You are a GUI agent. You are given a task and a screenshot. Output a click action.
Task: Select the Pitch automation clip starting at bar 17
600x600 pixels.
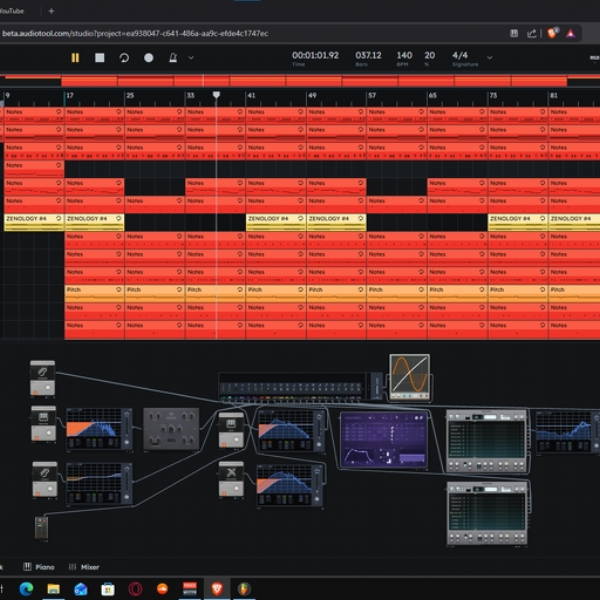(x=94, y=294)
